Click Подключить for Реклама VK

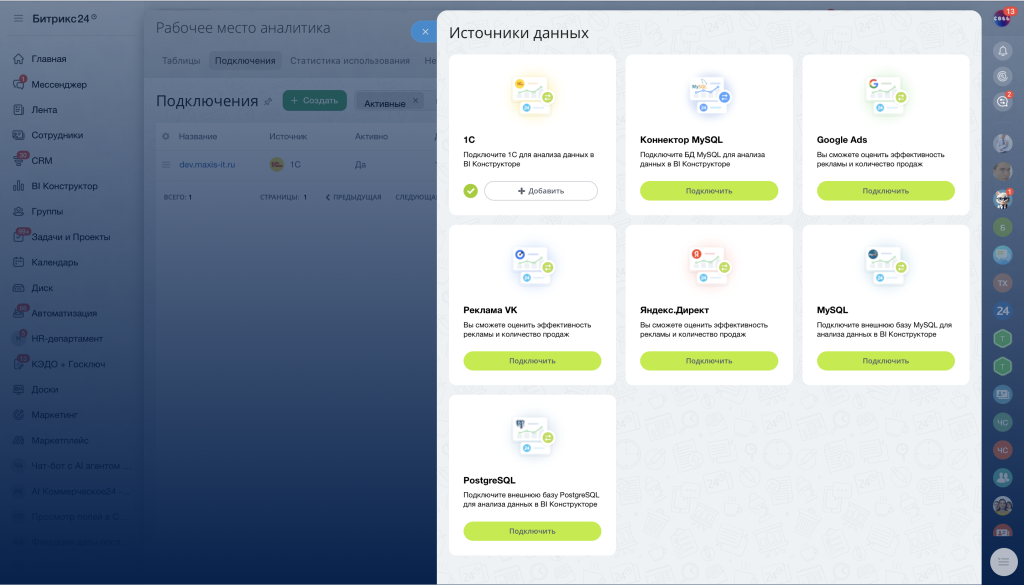[532, 361]
